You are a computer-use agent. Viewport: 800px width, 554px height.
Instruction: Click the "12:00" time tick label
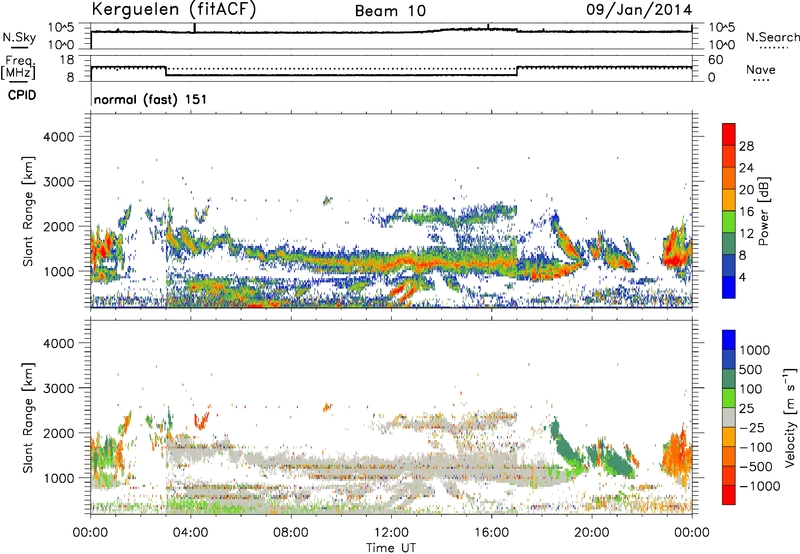[x=391, y=533]
